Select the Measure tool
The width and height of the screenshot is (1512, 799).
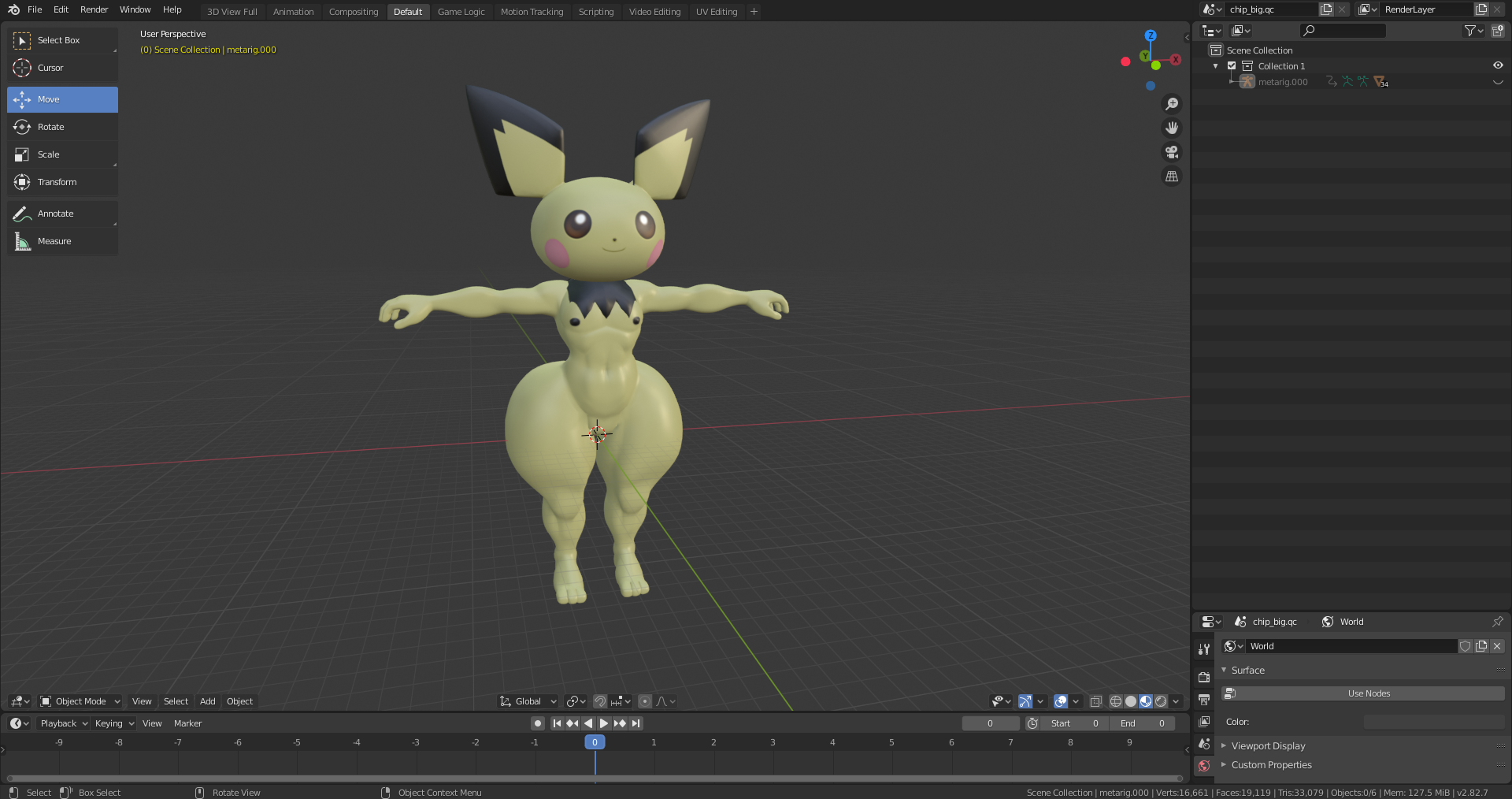tap(62, 241)
